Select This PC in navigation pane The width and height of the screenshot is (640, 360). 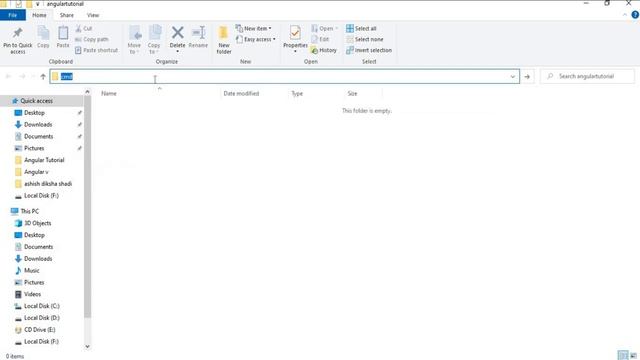click(30, 211)
